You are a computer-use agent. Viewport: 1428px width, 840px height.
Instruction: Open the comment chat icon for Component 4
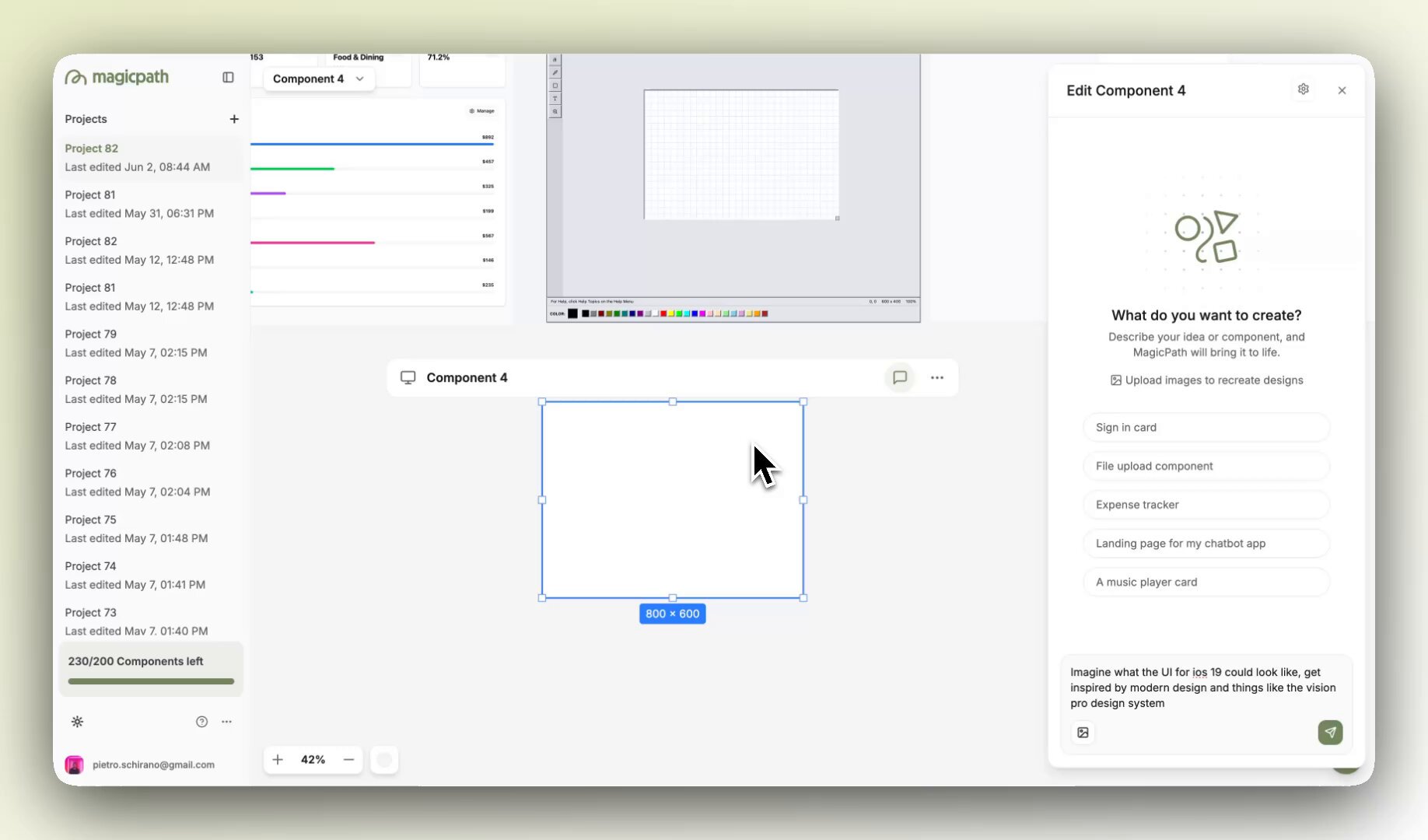pos(900,377)
